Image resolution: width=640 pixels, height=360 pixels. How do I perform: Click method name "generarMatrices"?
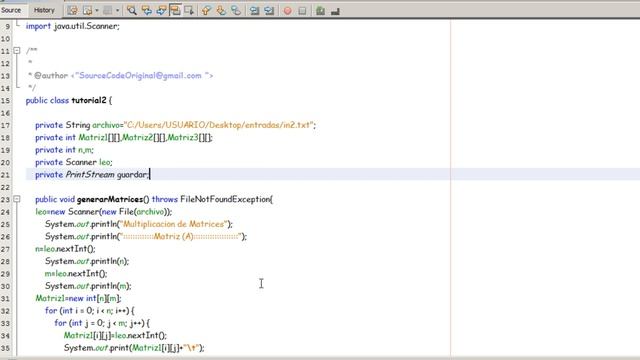click(110, 199)
